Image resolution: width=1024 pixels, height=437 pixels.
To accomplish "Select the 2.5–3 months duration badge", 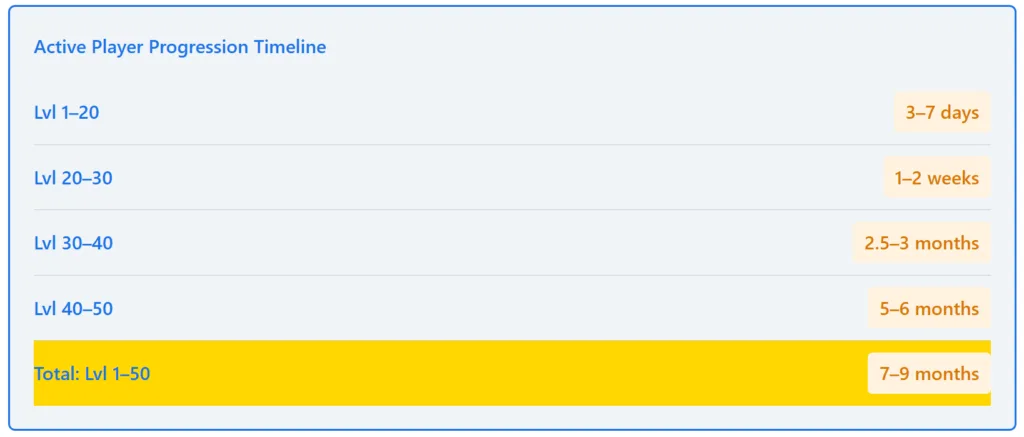I will 921,244.
